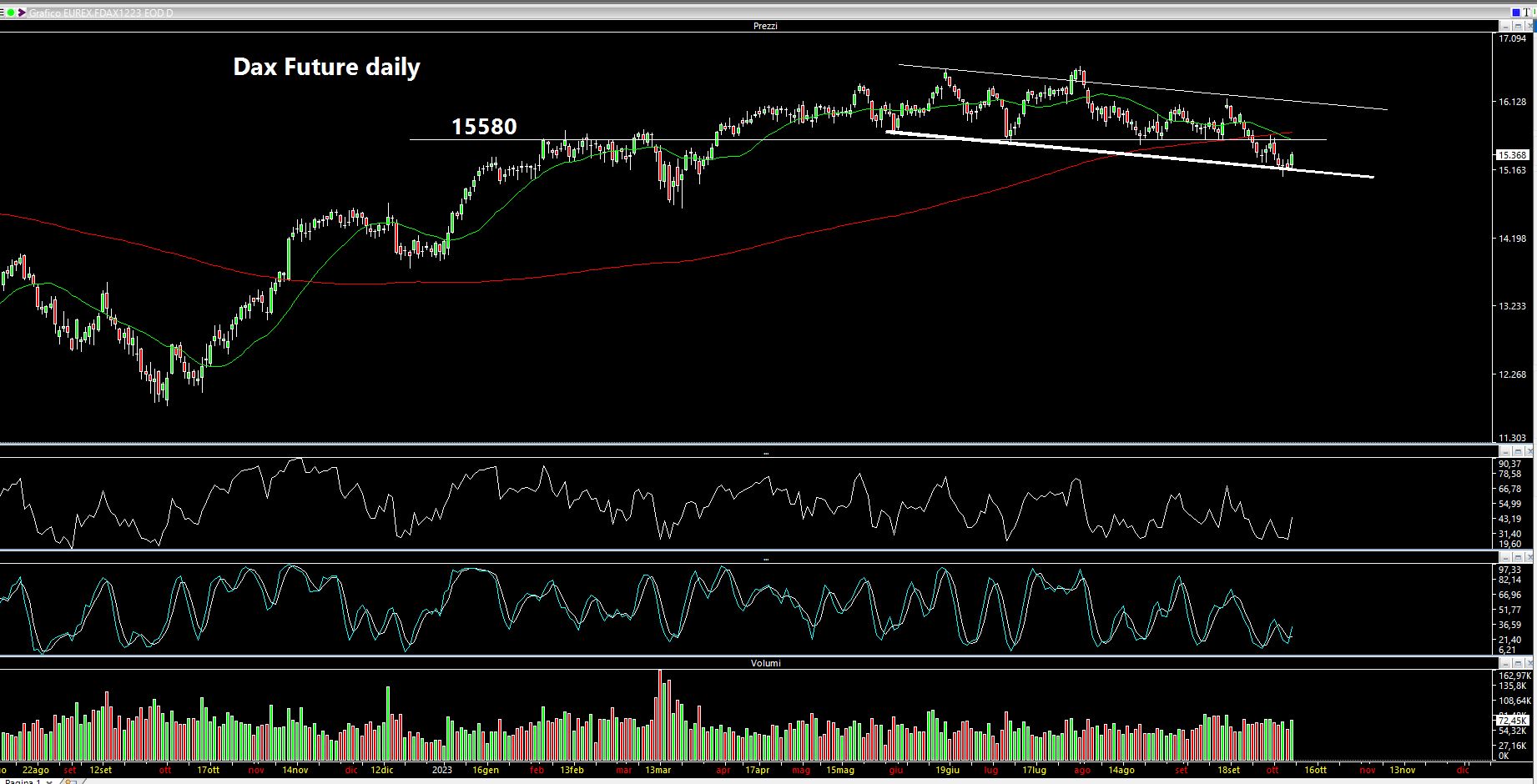Click the 12set date label
1537x784 pixels.
tap(100, 770)
